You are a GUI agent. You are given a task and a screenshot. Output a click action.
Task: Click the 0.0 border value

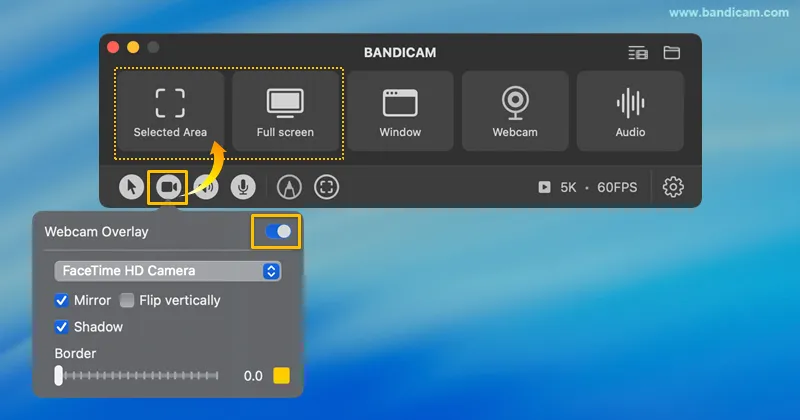(x=253, y=376)
